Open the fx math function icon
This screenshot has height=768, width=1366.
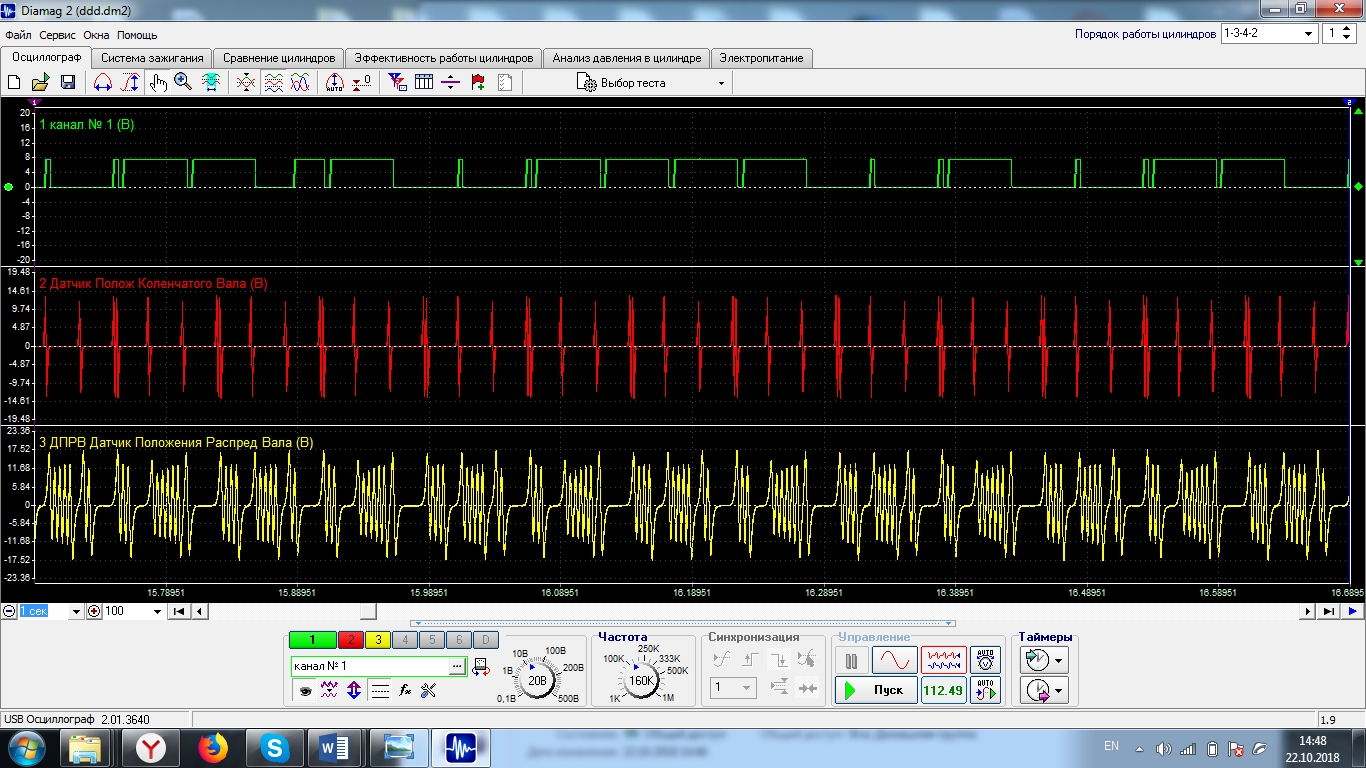(405, 690)
